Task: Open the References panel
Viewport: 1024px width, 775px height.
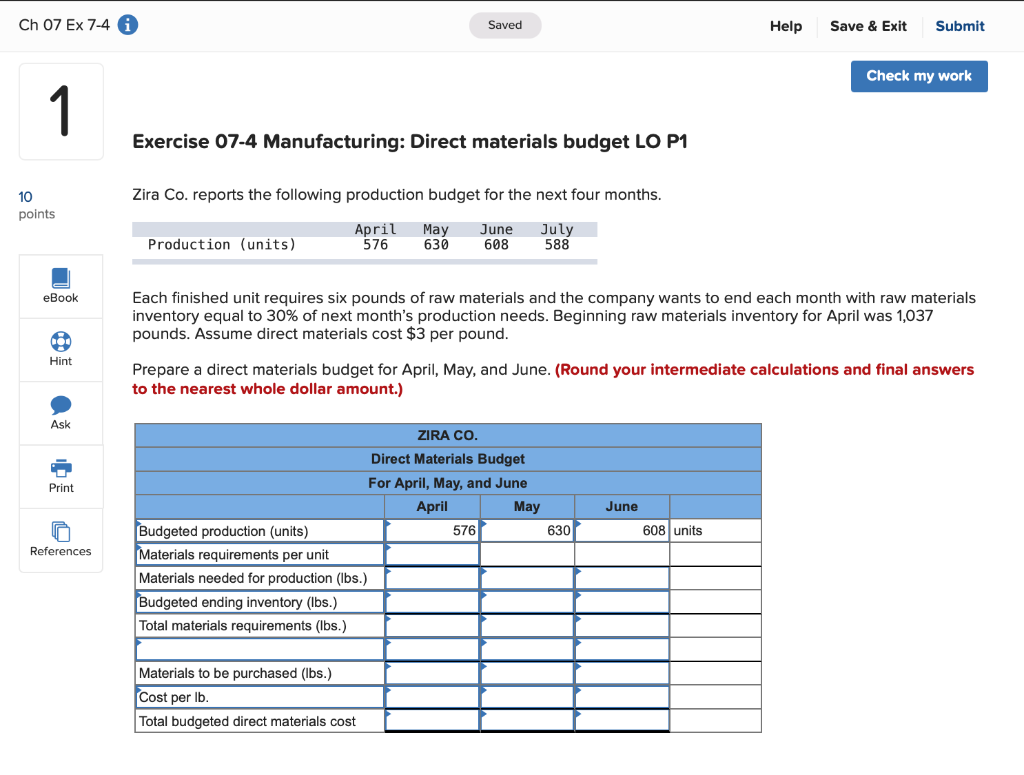Action: (61, 540)
